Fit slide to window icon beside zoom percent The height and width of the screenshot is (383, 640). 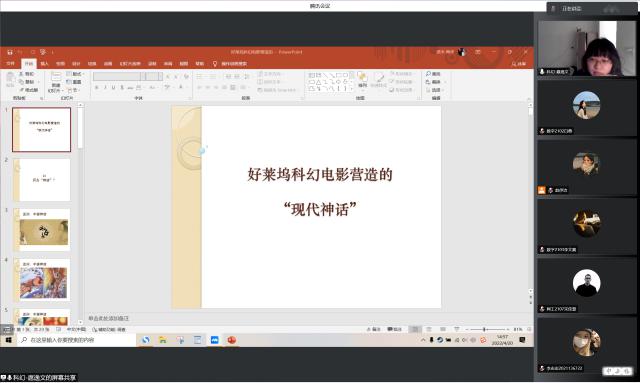pos(529,329)
